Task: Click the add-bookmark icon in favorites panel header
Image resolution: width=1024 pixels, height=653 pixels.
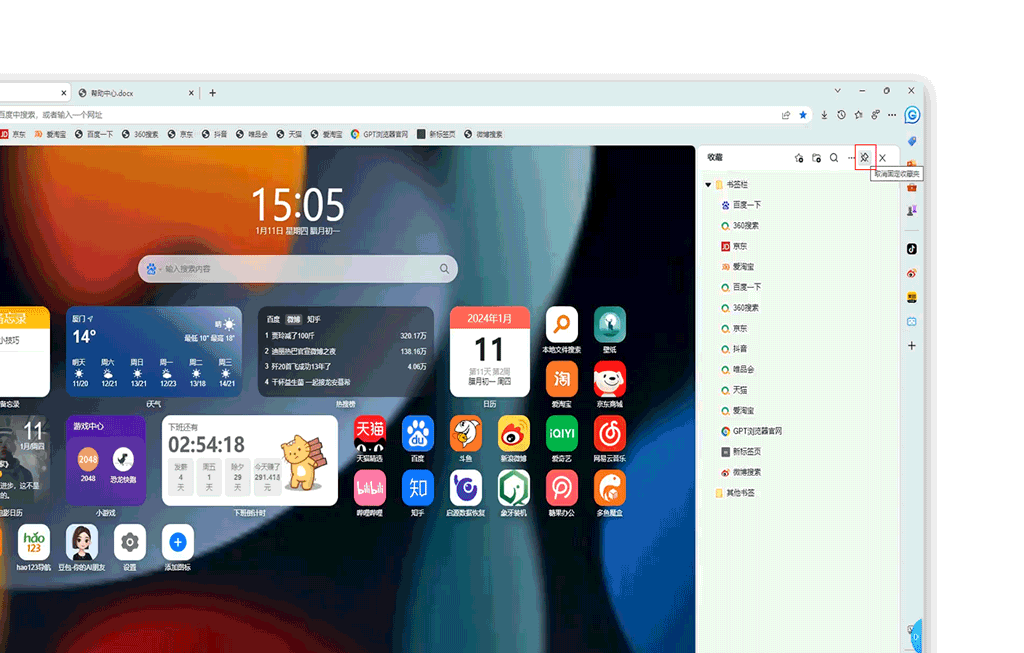Action: click(x=799, y=157)
